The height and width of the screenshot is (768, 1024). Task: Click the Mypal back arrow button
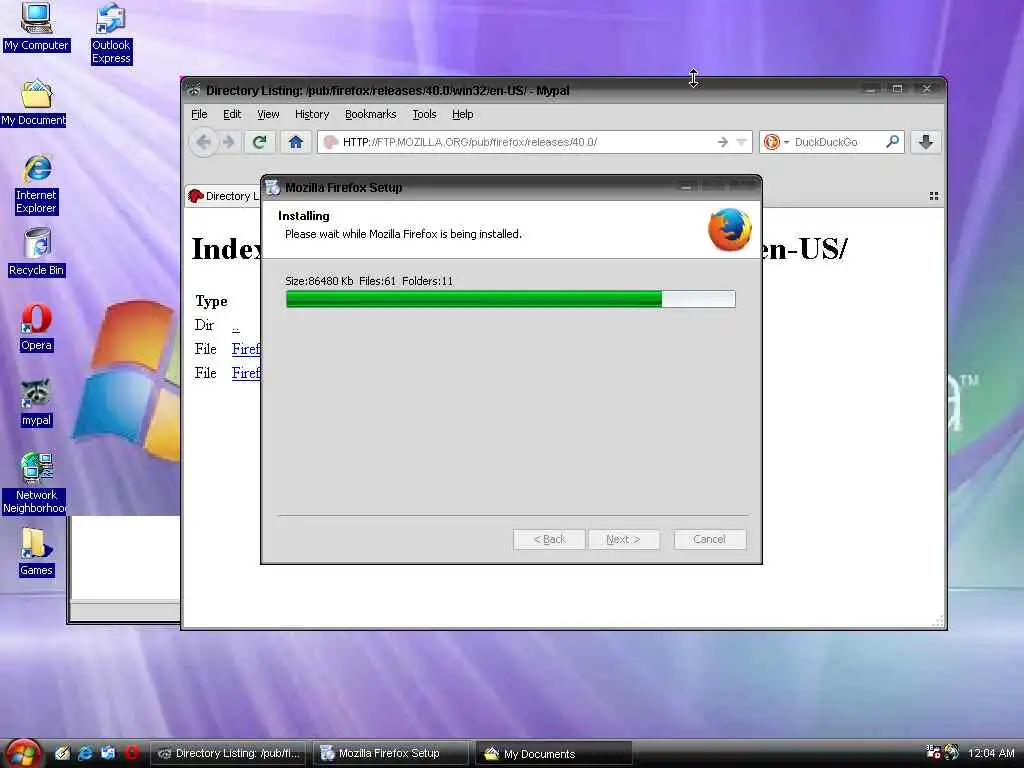(x=204, y=142)
